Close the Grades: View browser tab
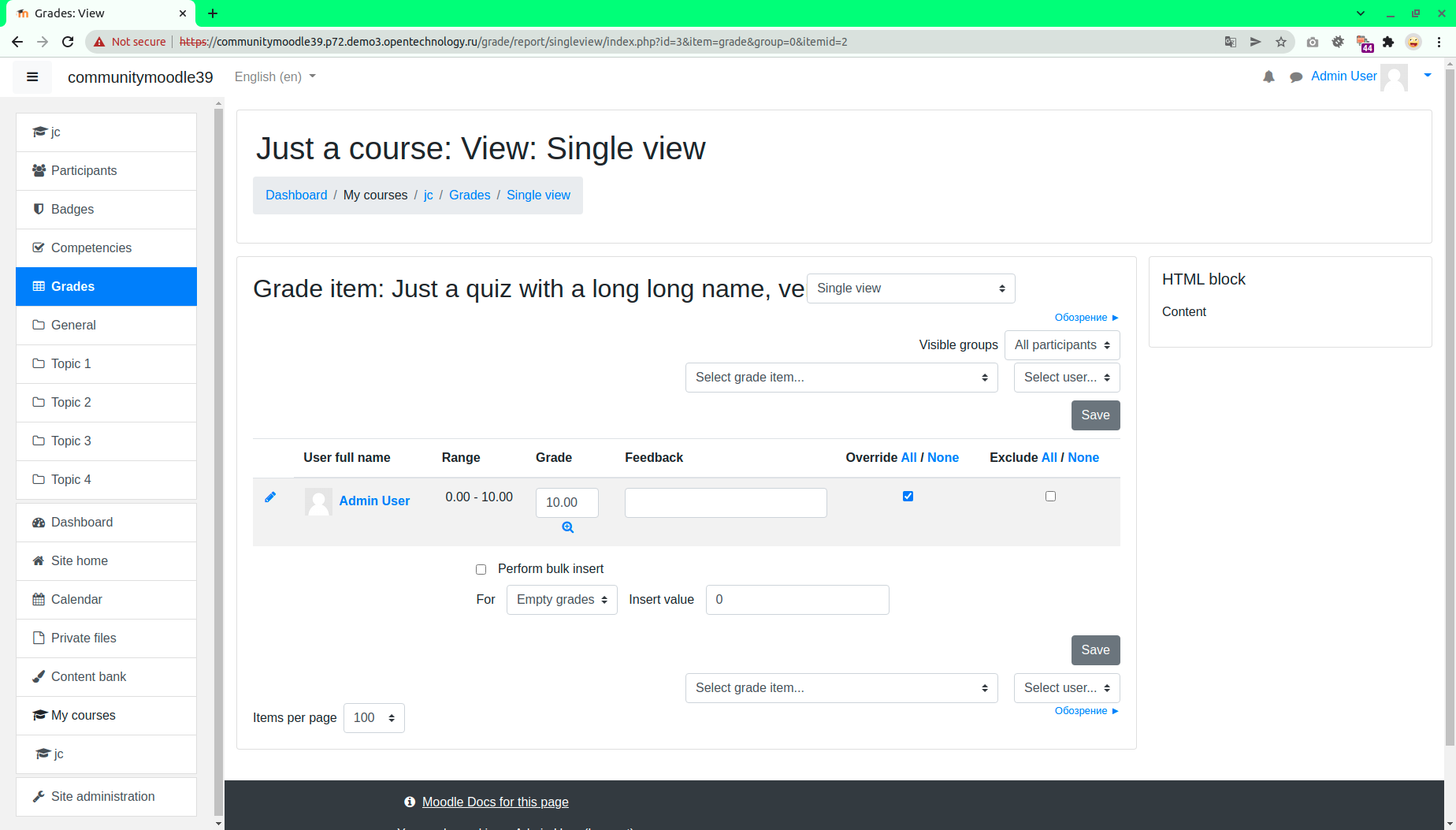Image resolution: width=1456 pixels, height=830 pixels. [183, 13]
